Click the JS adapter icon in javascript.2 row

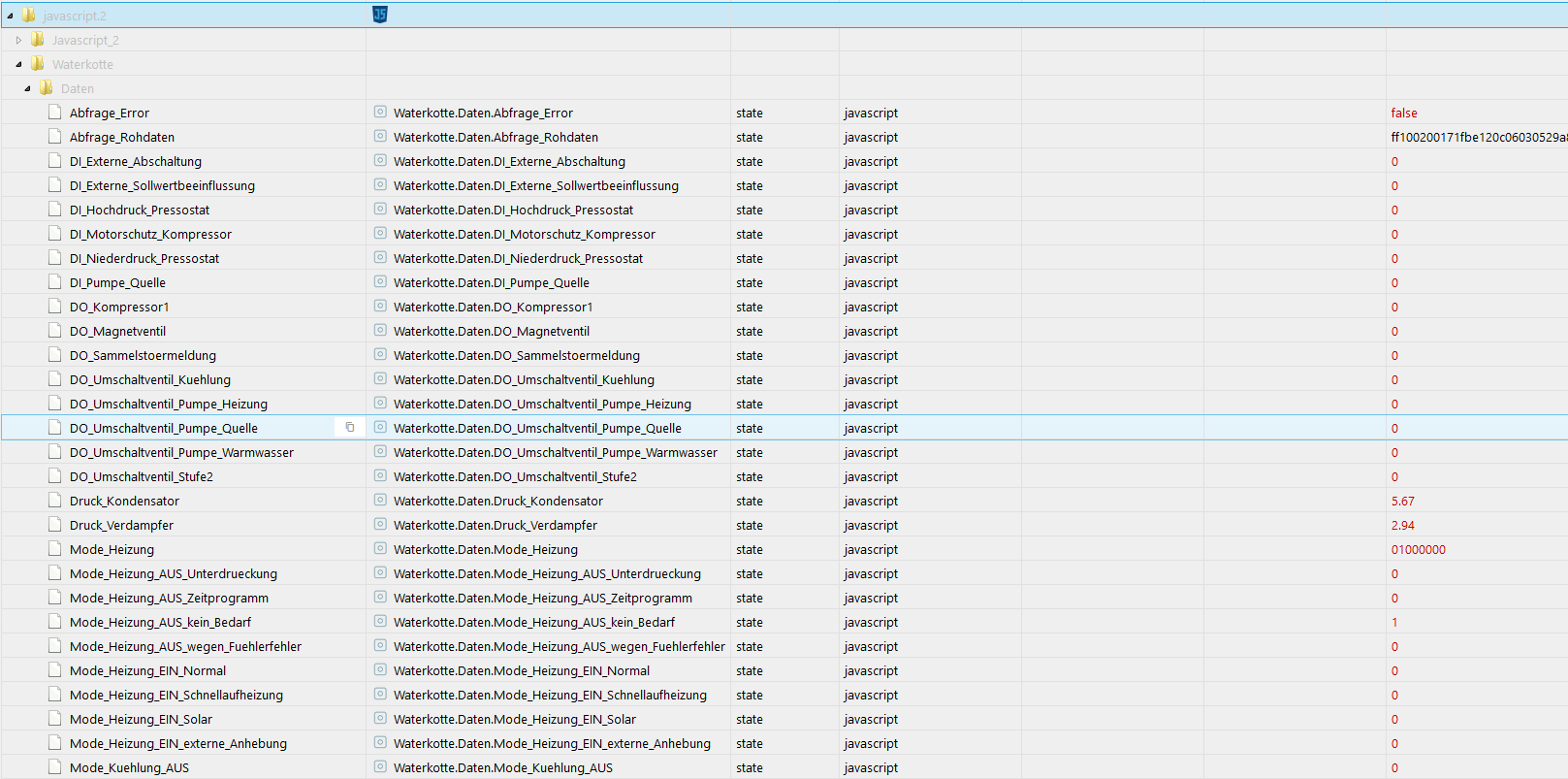pos(380,15)
